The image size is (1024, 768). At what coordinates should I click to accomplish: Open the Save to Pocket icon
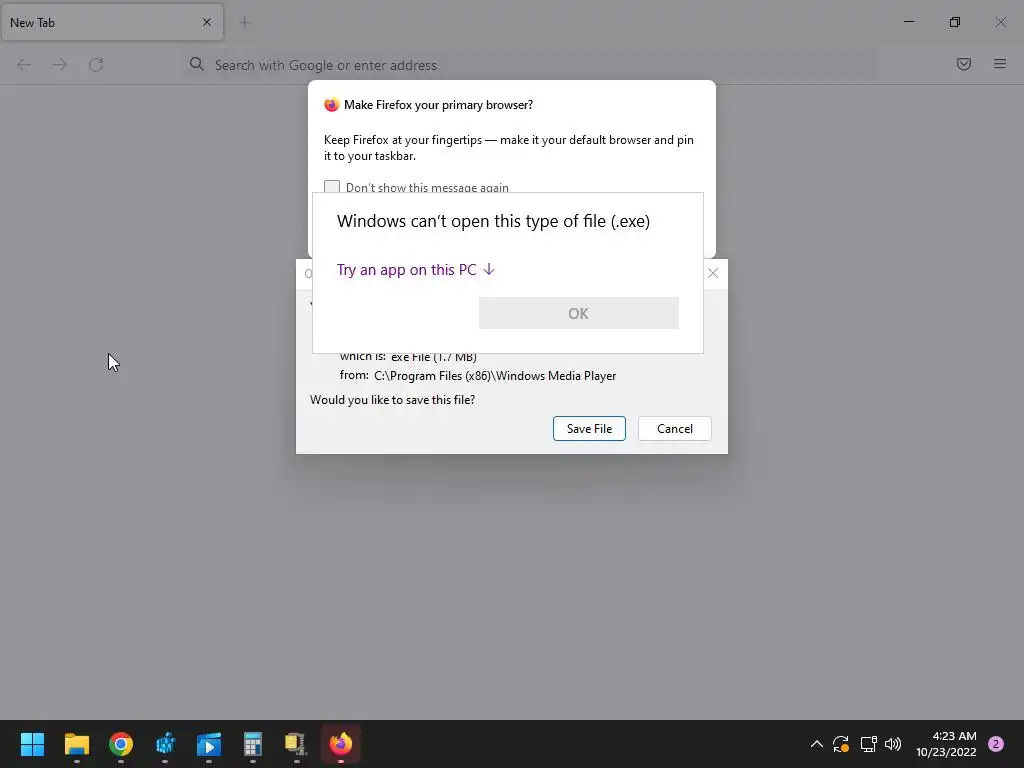(964, 64)
